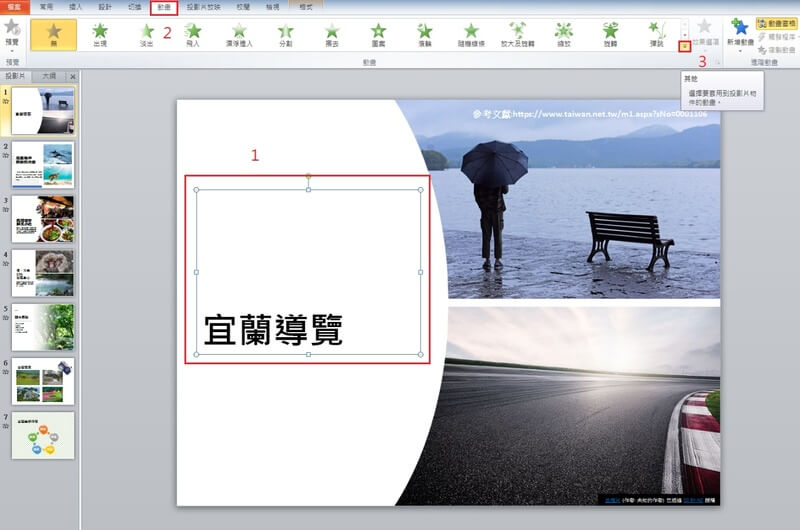Apply the 擦去 (Wipe) animation

tap(332, 35)
